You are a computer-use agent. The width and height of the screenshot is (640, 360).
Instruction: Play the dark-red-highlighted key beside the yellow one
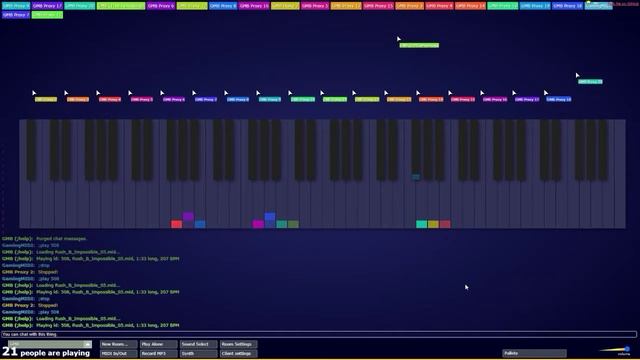(x=445, y=224)
